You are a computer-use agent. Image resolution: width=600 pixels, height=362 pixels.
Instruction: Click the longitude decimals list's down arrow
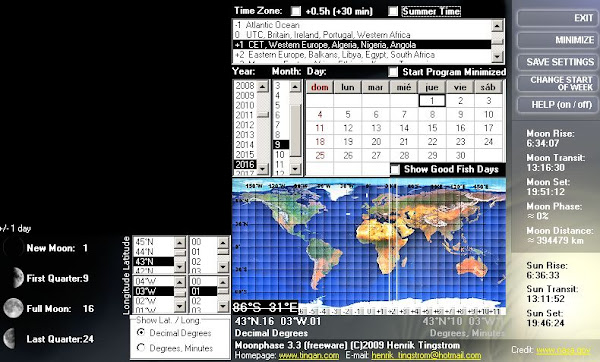click(223, 306)
